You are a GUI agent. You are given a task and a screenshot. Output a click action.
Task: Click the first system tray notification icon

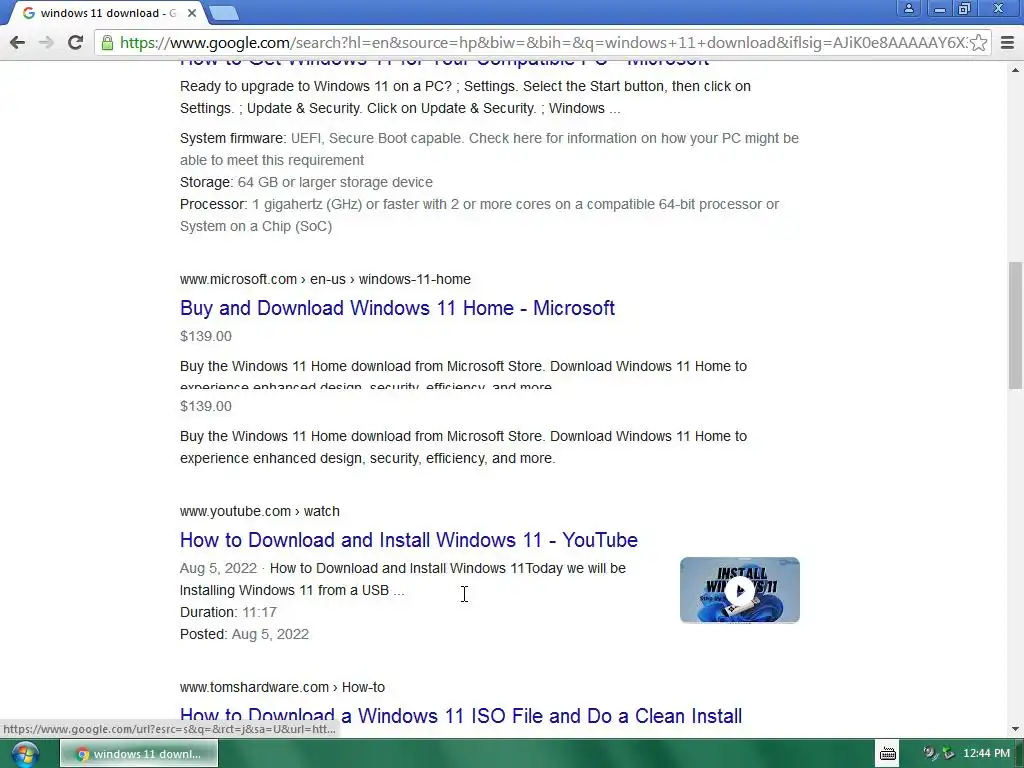[929, 754]
